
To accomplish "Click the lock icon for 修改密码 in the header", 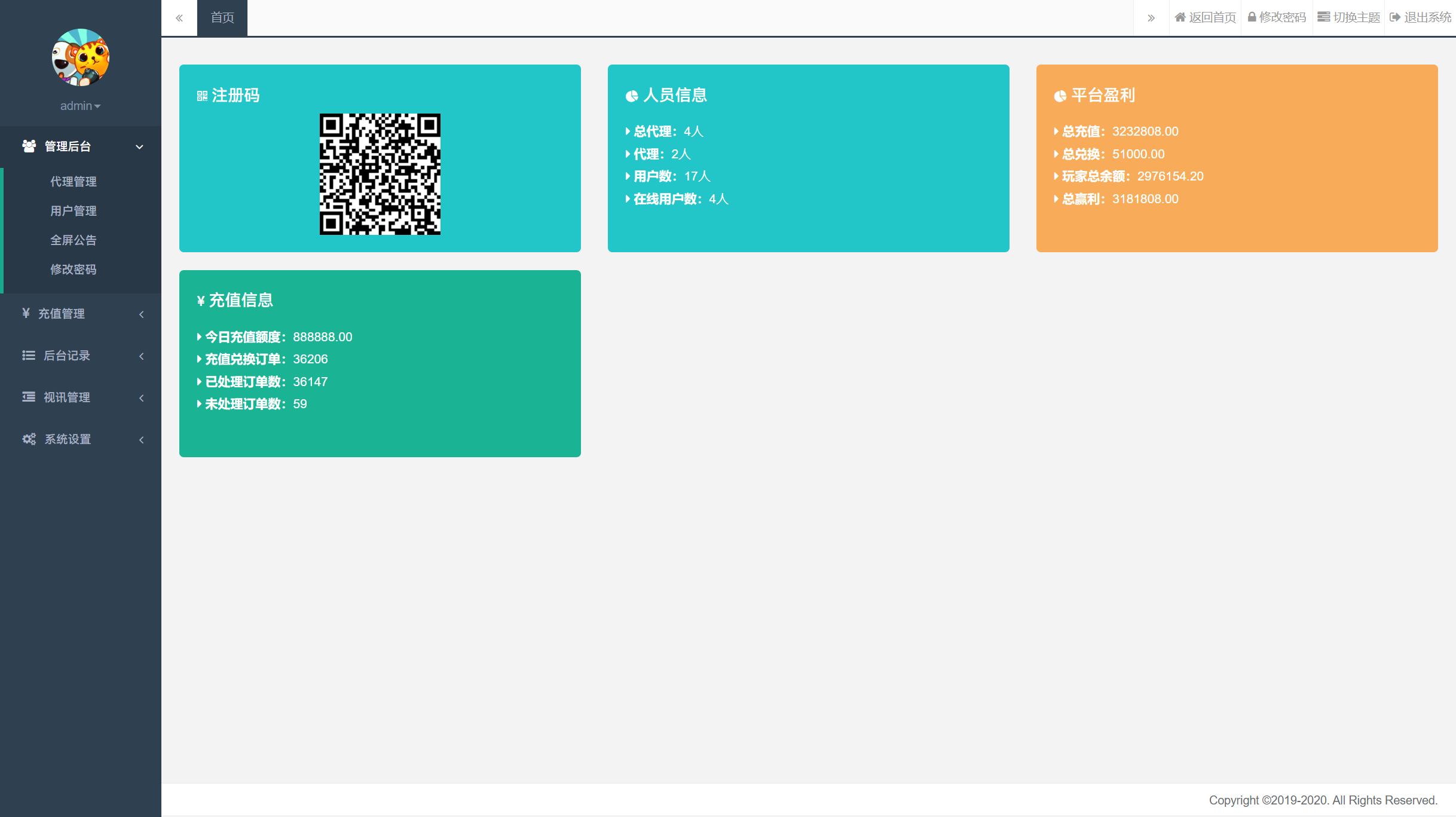I will [1252, 17].
